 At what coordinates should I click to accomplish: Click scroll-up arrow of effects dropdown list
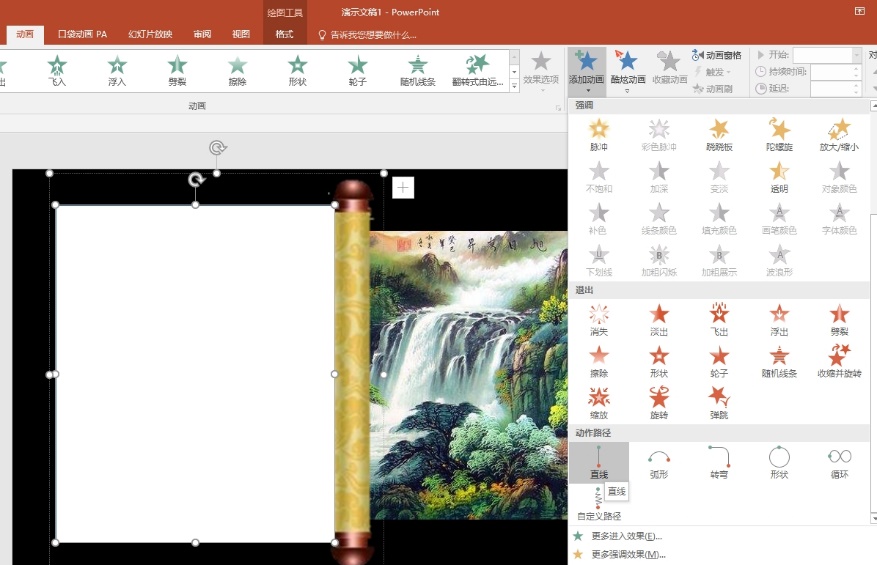tap(873, 106)
